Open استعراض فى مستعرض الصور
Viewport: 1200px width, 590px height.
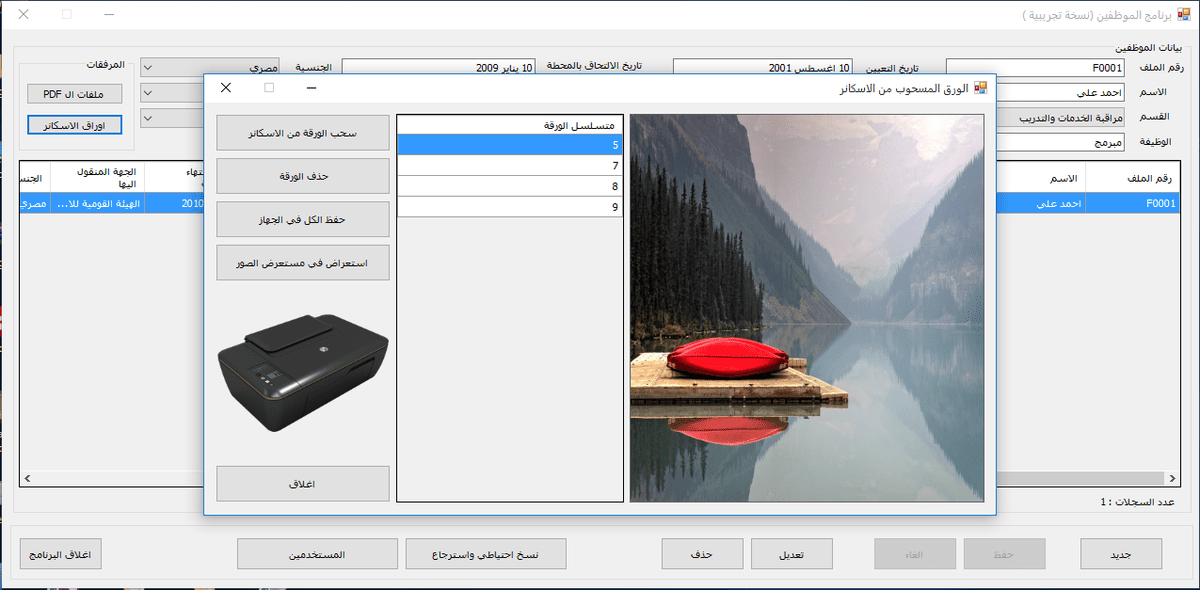click(302, 263)
